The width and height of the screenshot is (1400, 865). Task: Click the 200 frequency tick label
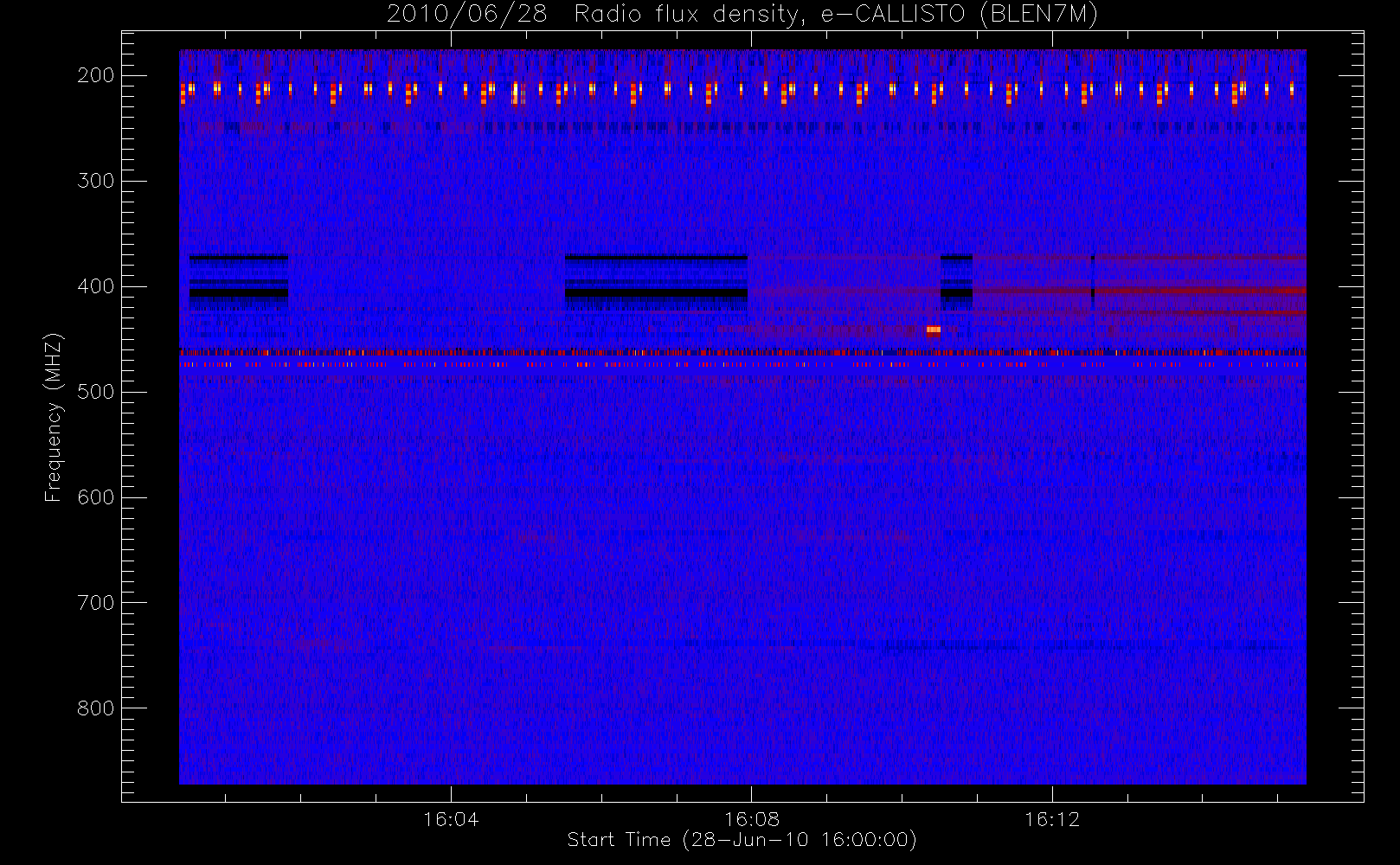click(95, 75)
